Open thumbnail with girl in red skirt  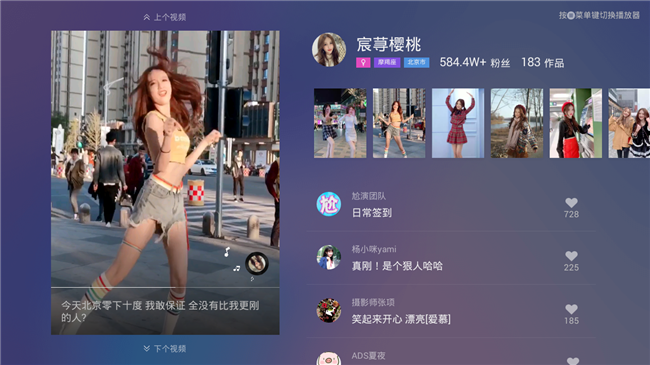click(575, 123)
